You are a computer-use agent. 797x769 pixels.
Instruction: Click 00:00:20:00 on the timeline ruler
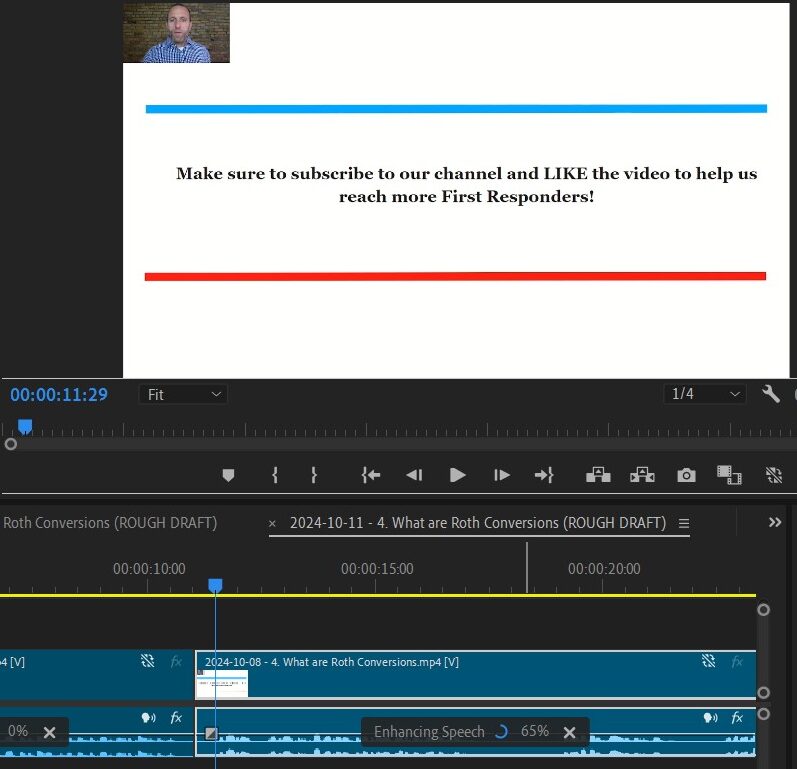pos(604,569)
